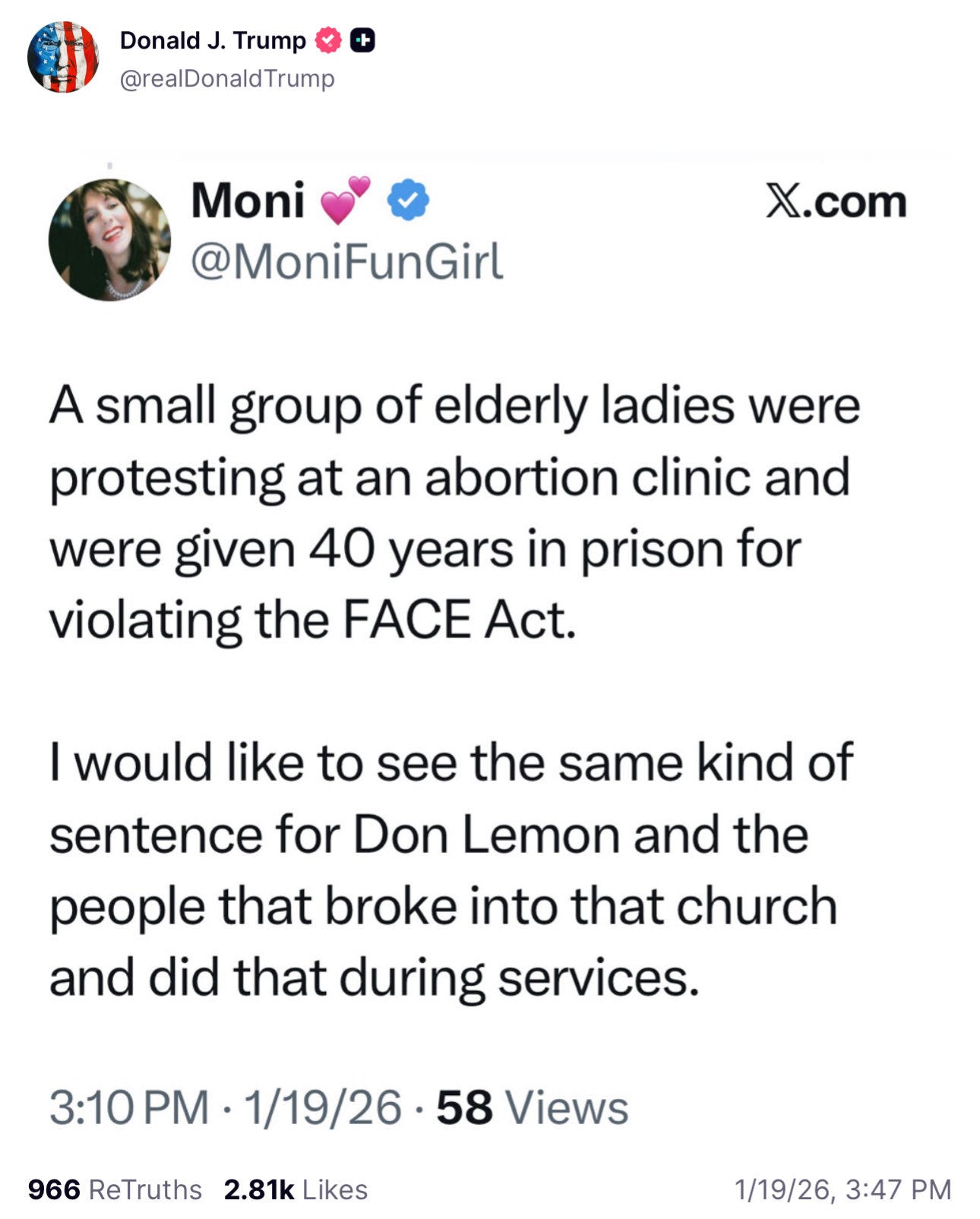Screen dimensions: 980x1219
Task: Click the 1/19/26 date beside 3:10 PM
Action: point(323,1107)
